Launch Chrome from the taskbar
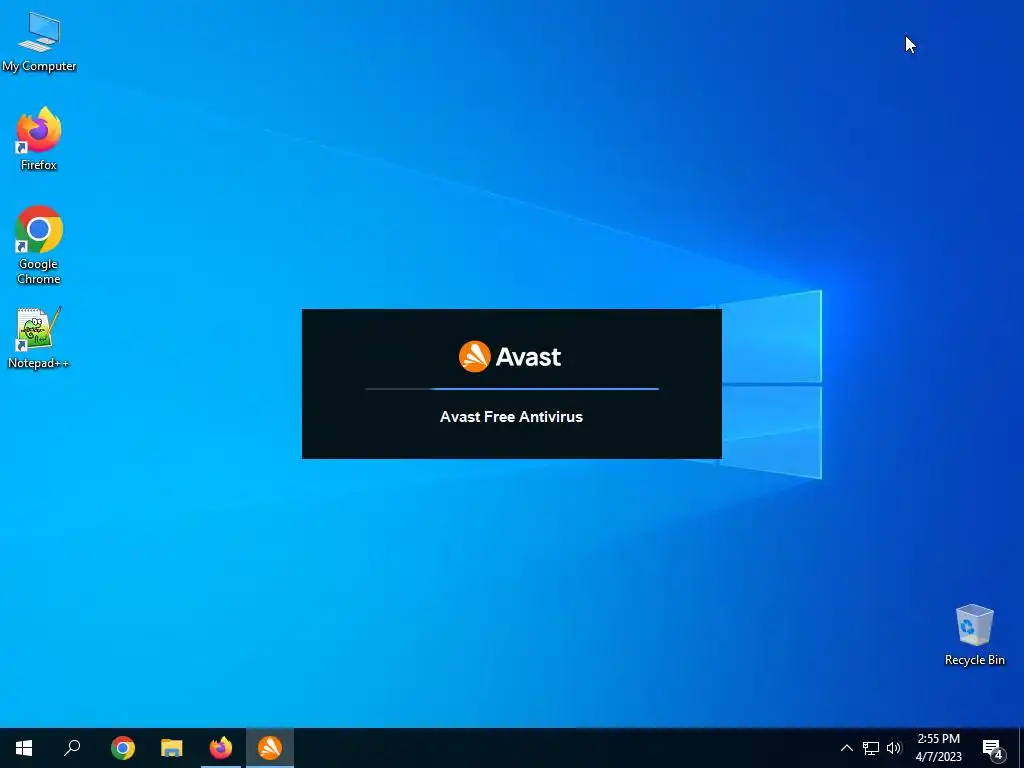Viewport: 1024px width, 768px height. pos(123,748)
